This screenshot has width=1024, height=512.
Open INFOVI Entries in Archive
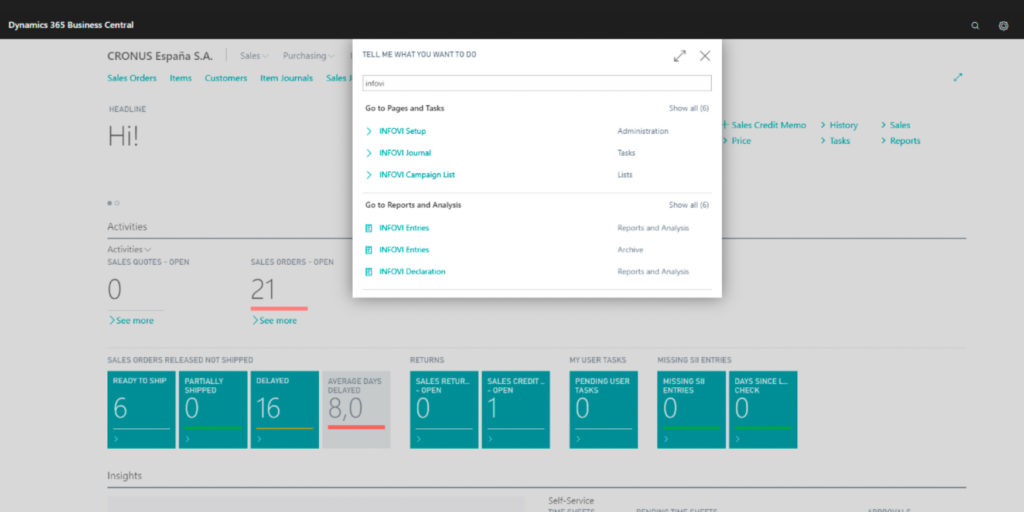[404, 249]
